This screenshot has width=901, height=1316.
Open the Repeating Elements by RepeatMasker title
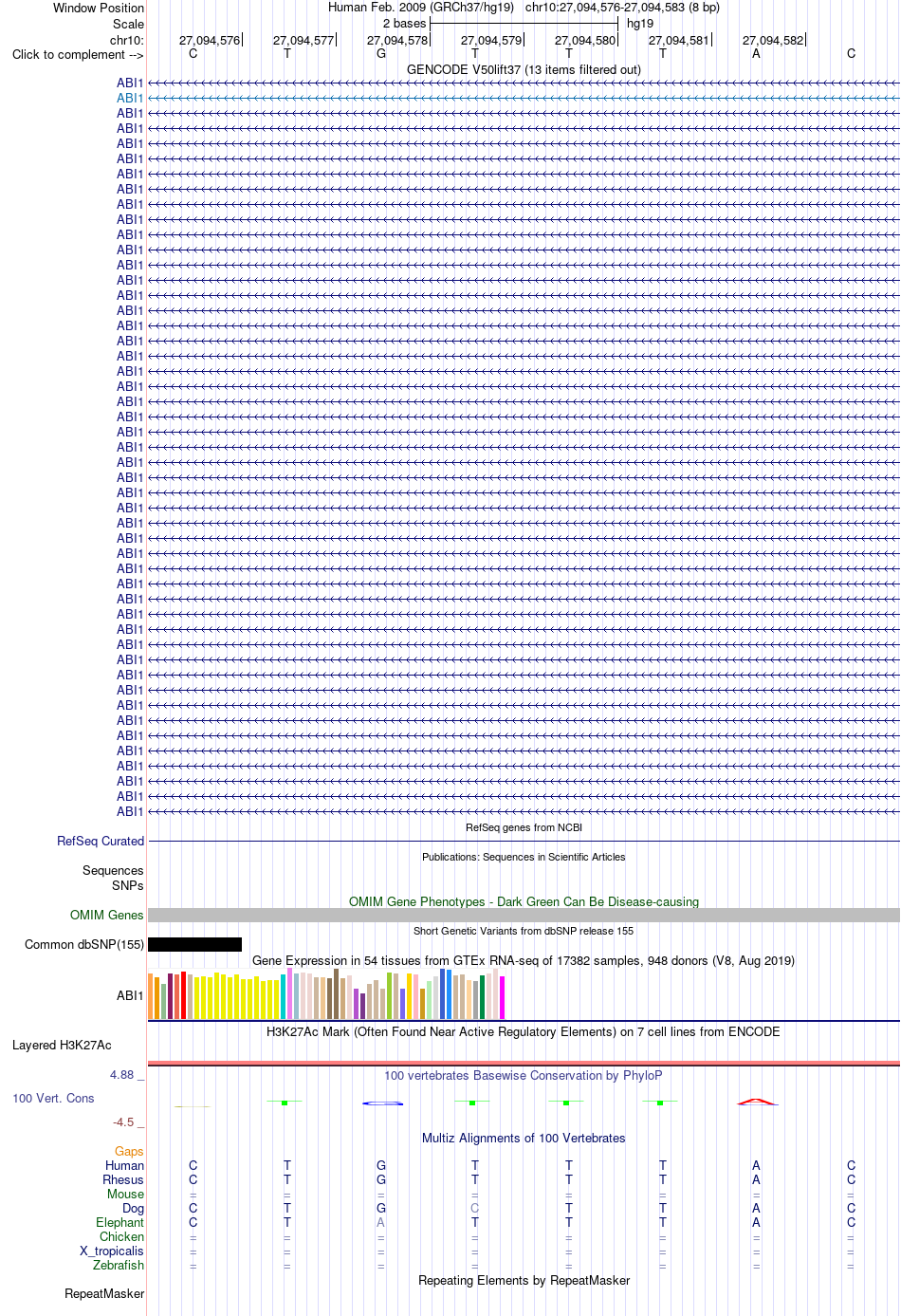pos(524,1280)
